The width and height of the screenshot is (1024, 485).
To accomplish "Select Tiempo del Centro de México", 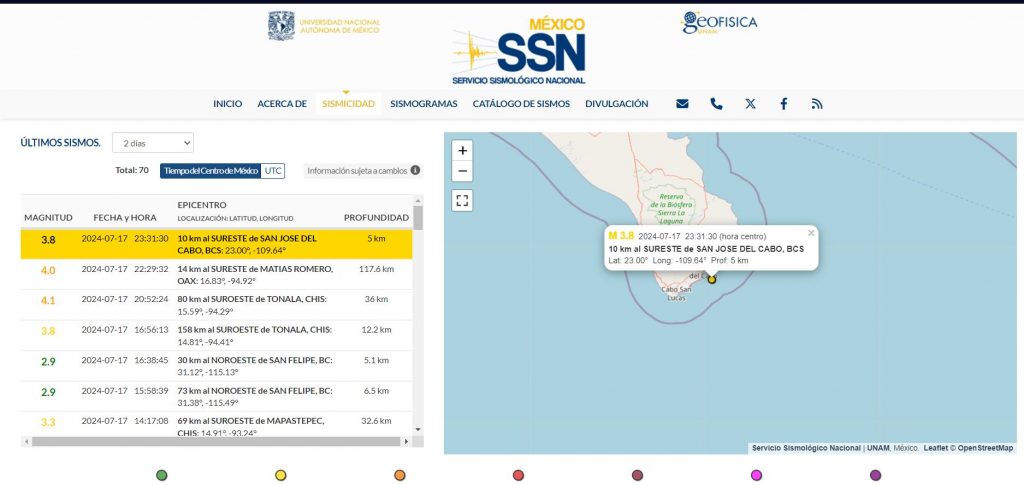I will click(x=211, y=171).
